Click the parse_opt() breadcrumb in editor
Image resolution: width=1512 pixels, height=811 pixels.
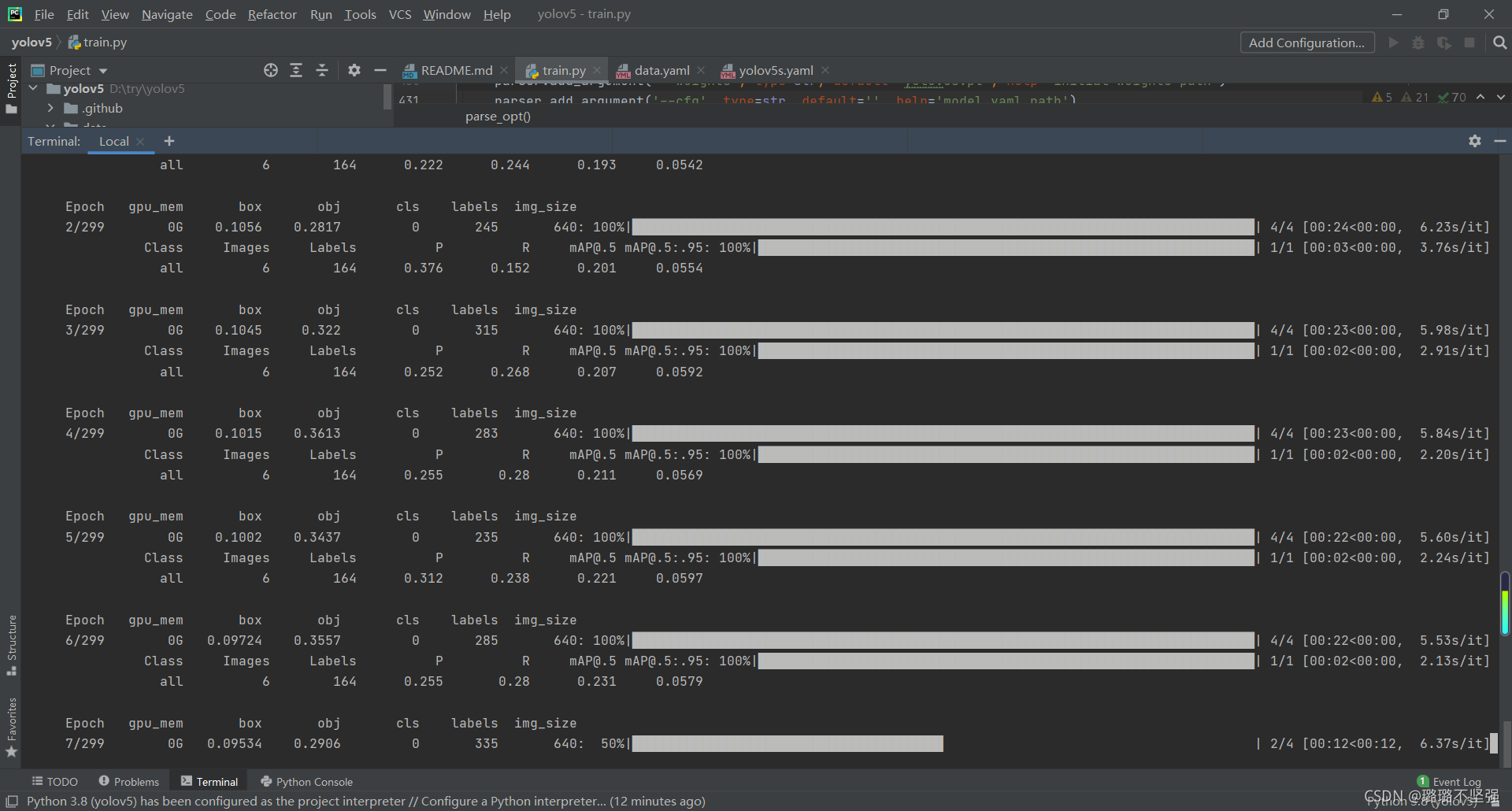coord(498,117)
